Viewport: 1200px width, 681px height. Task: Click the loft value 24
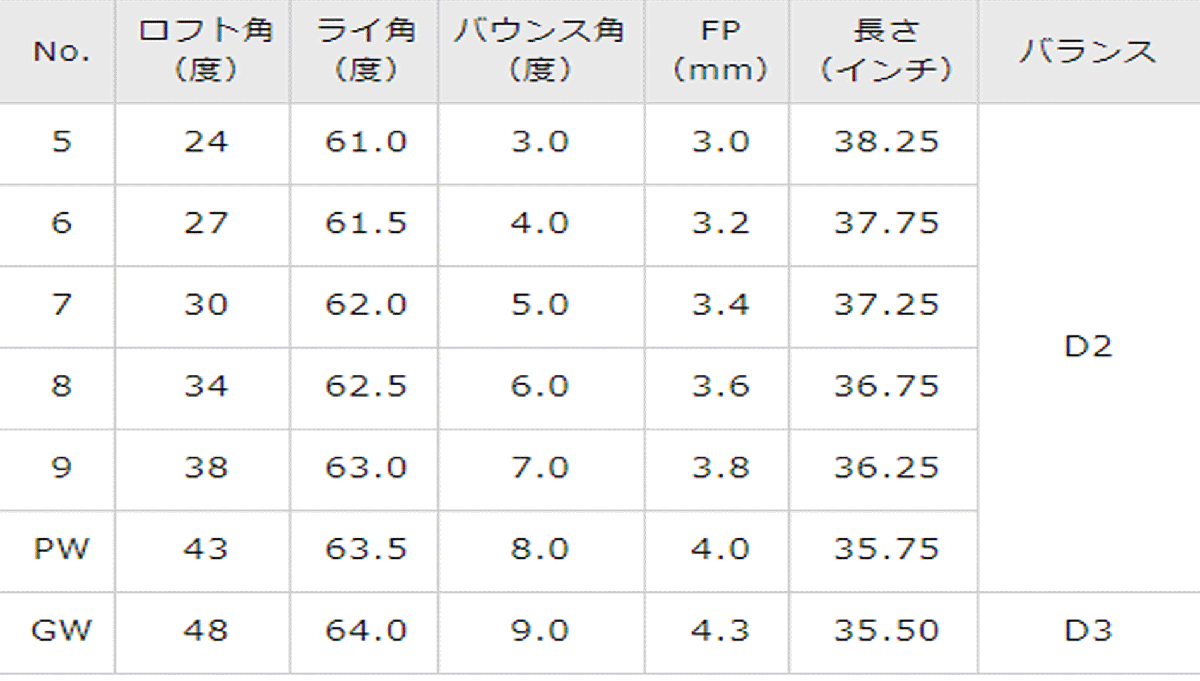click(x=205, y=142)
